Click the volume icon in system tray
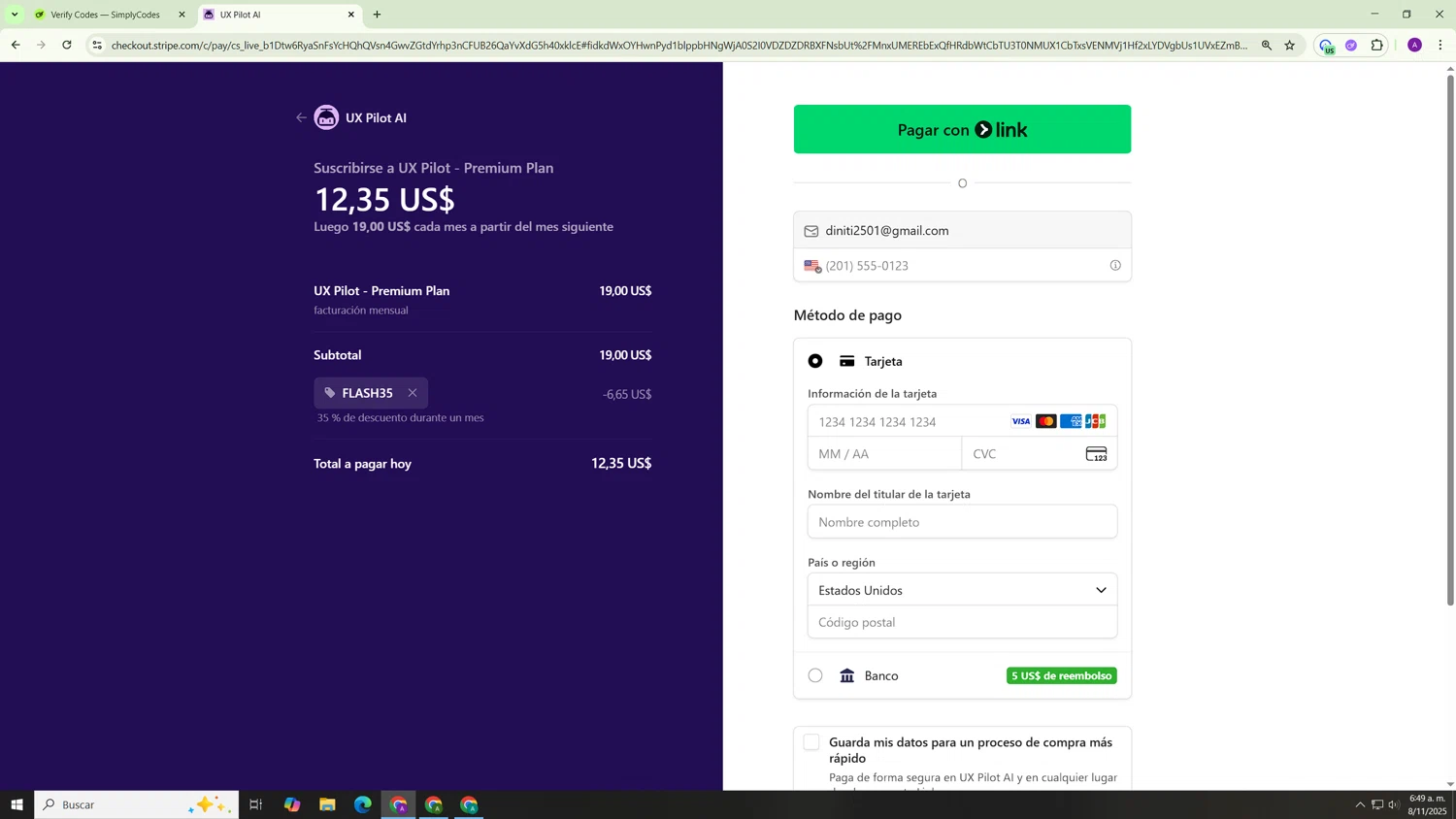This screenshot has height=819, width=1456. [1394, 804]
